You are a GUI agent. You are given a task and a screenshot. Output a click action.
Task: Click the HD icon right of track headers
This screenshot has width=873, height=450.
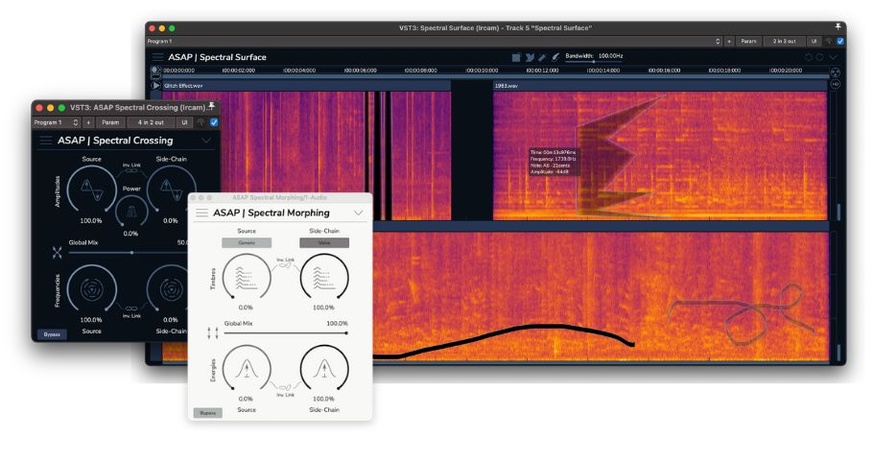tap(835, 84)
